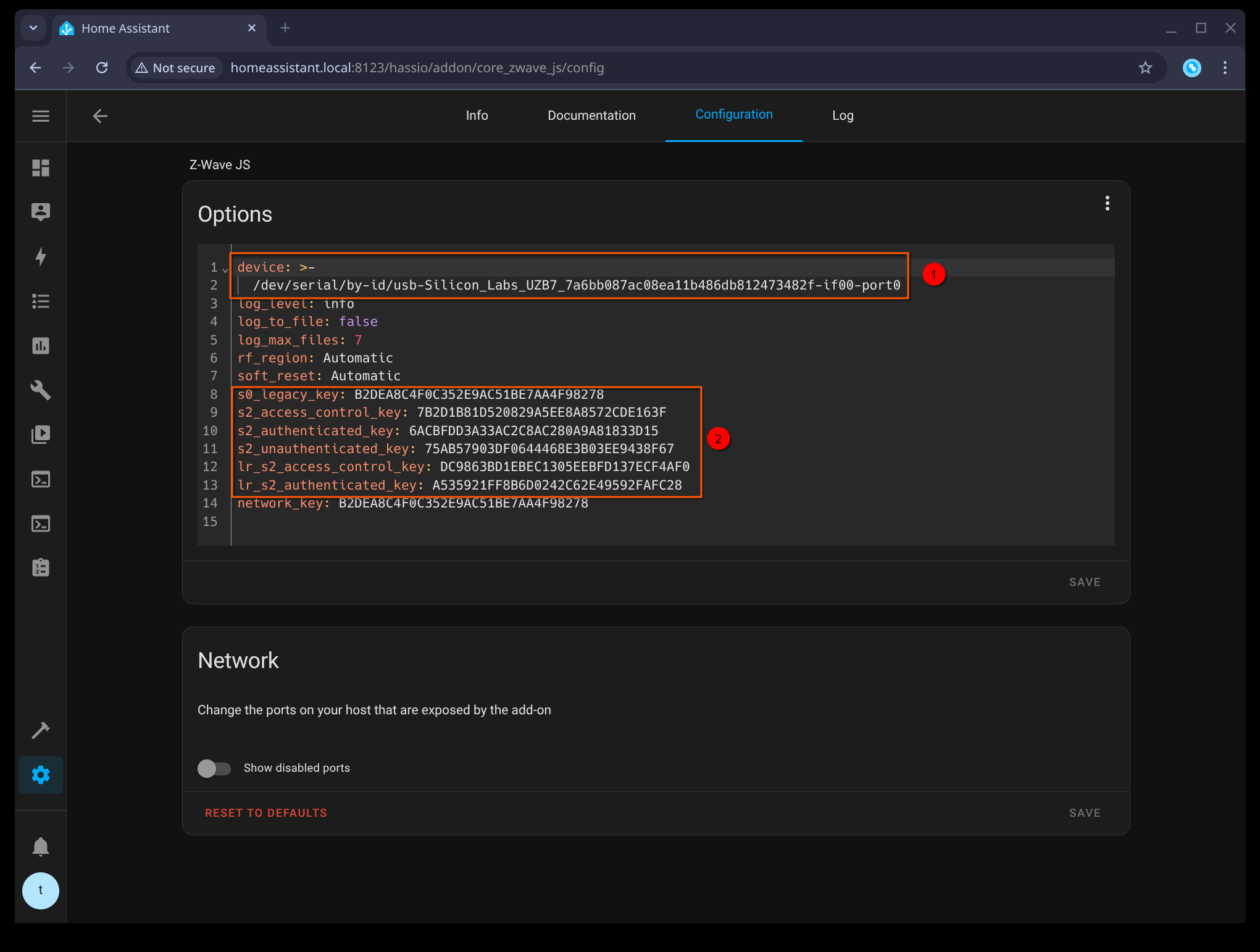
Task: Click the s2_access_control_key line
Action: 452,412
